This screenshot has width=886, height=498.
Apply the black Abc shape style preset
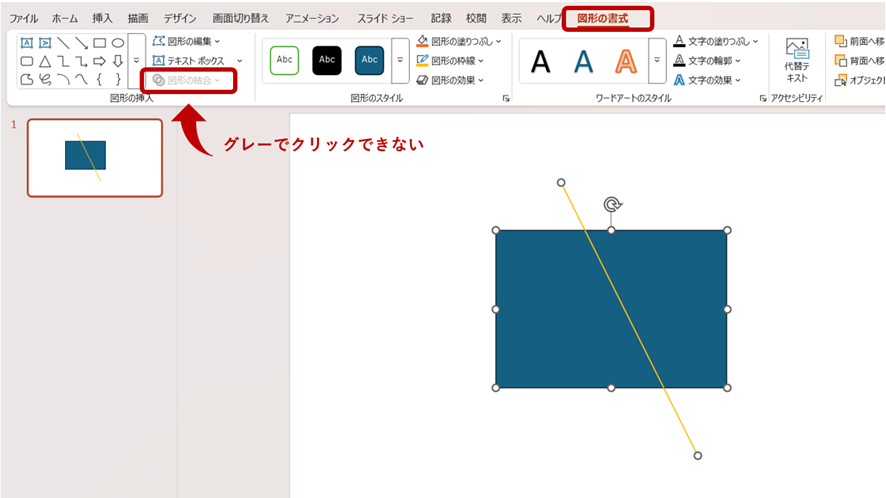click(x=327, y=60)
